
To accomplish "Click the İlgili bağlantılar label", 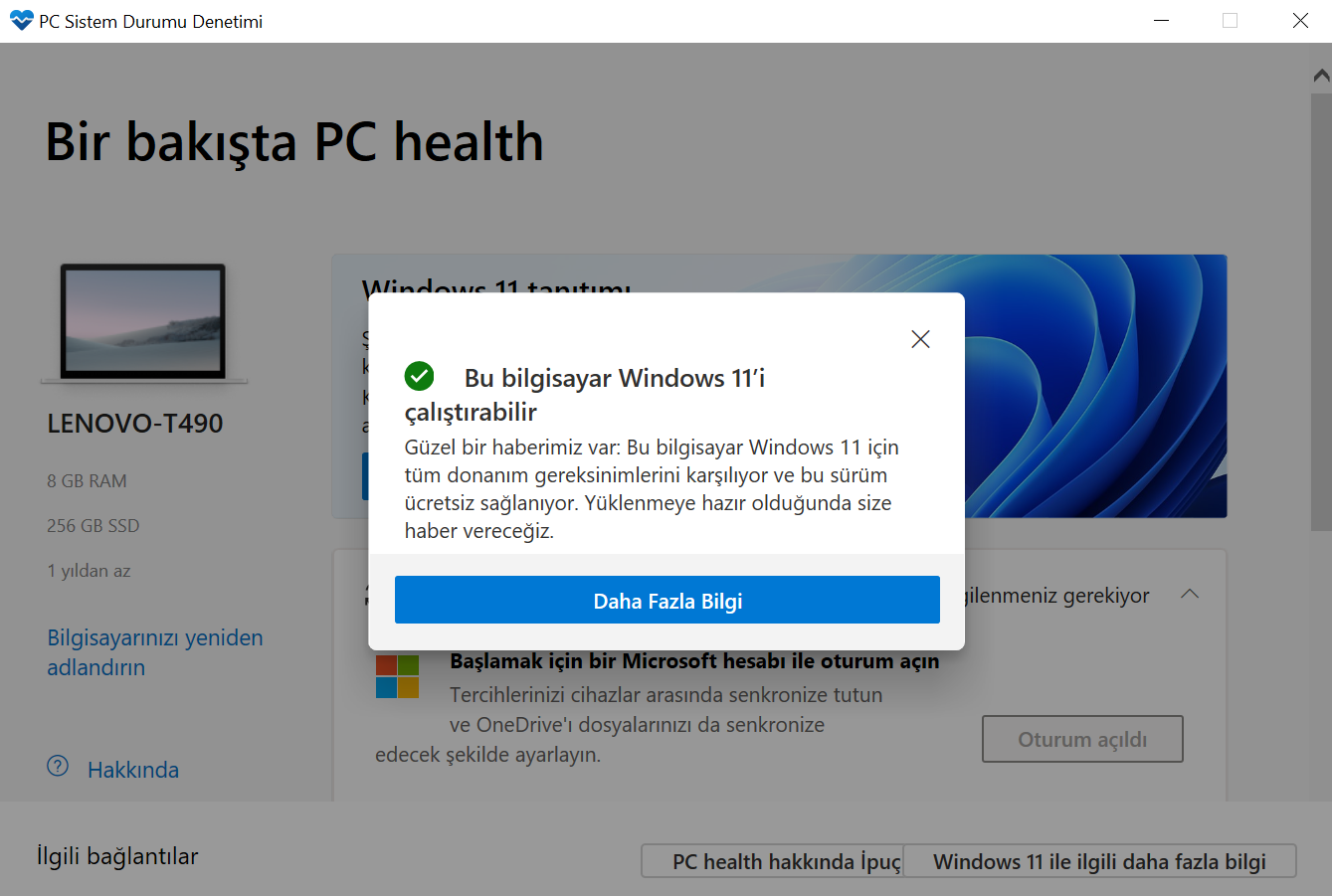I will (x=117, y=856).
